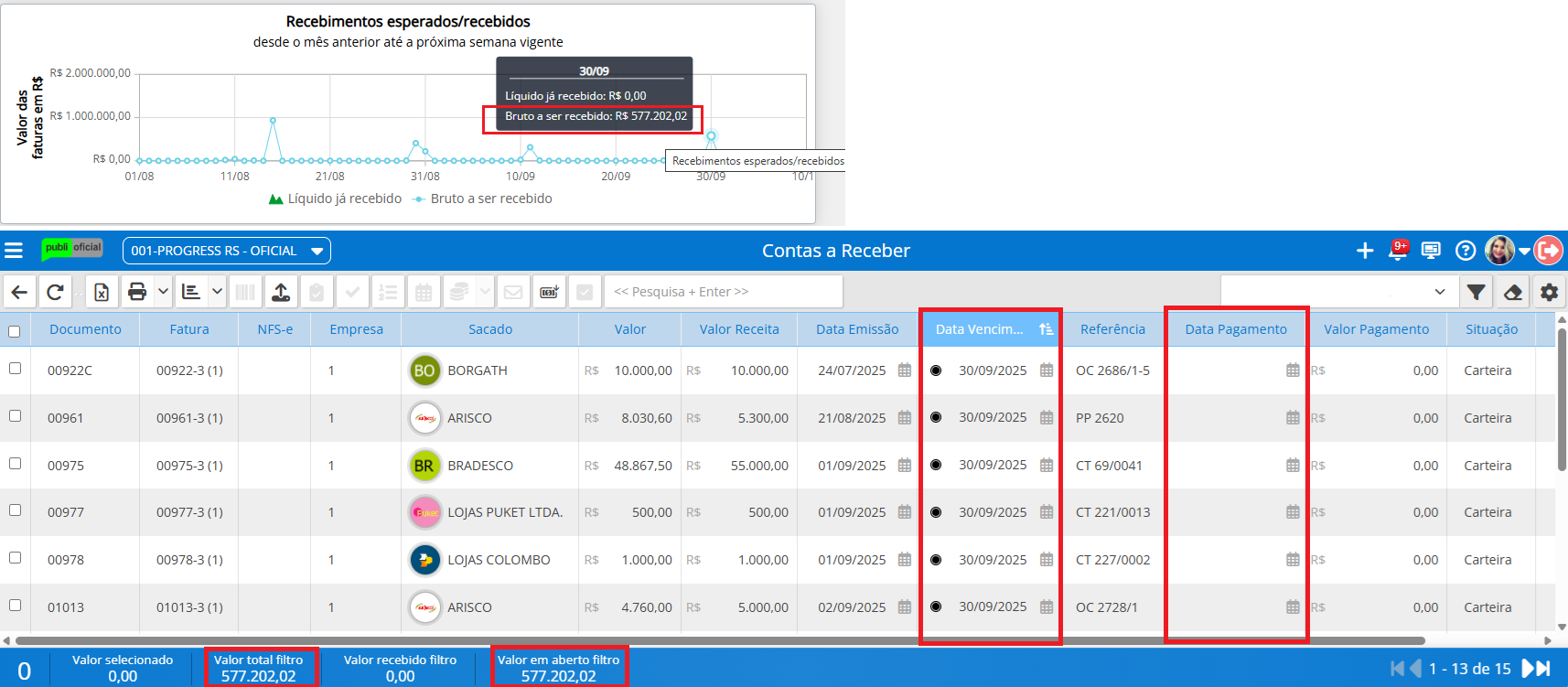Export the list to Excel
The image size is (1568, 687).
pos(102,292)
